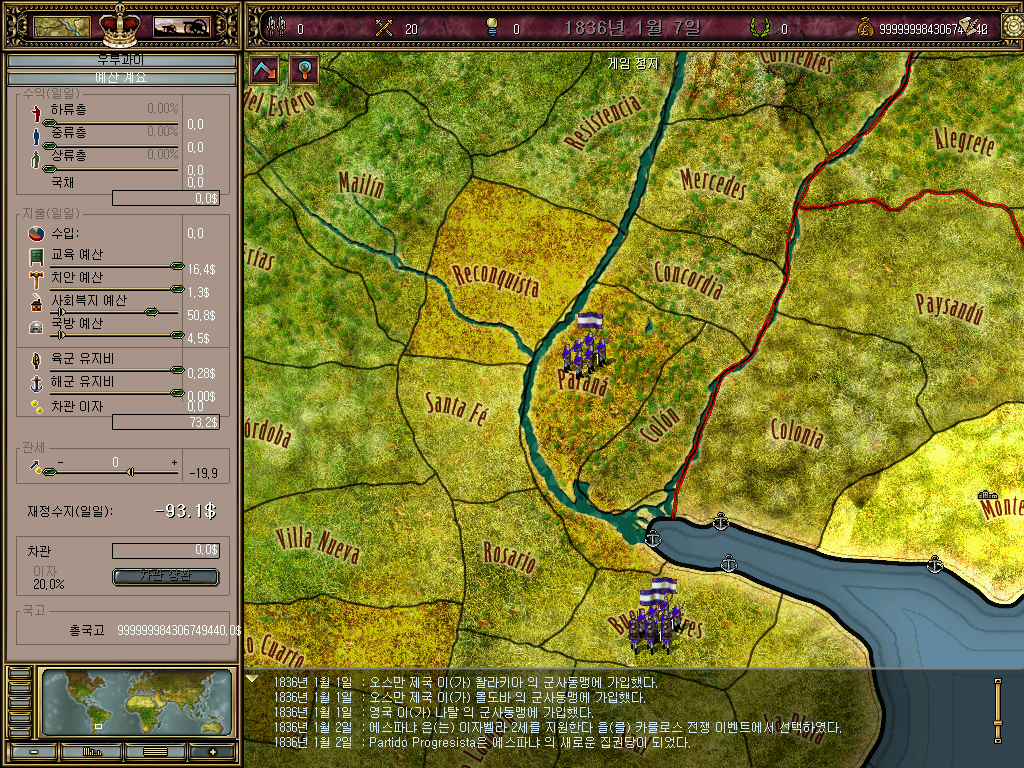Toggle the message log triangle arrow
Image resolution: width=1024 pixels, height=768 pixels.
pos(251,679)
